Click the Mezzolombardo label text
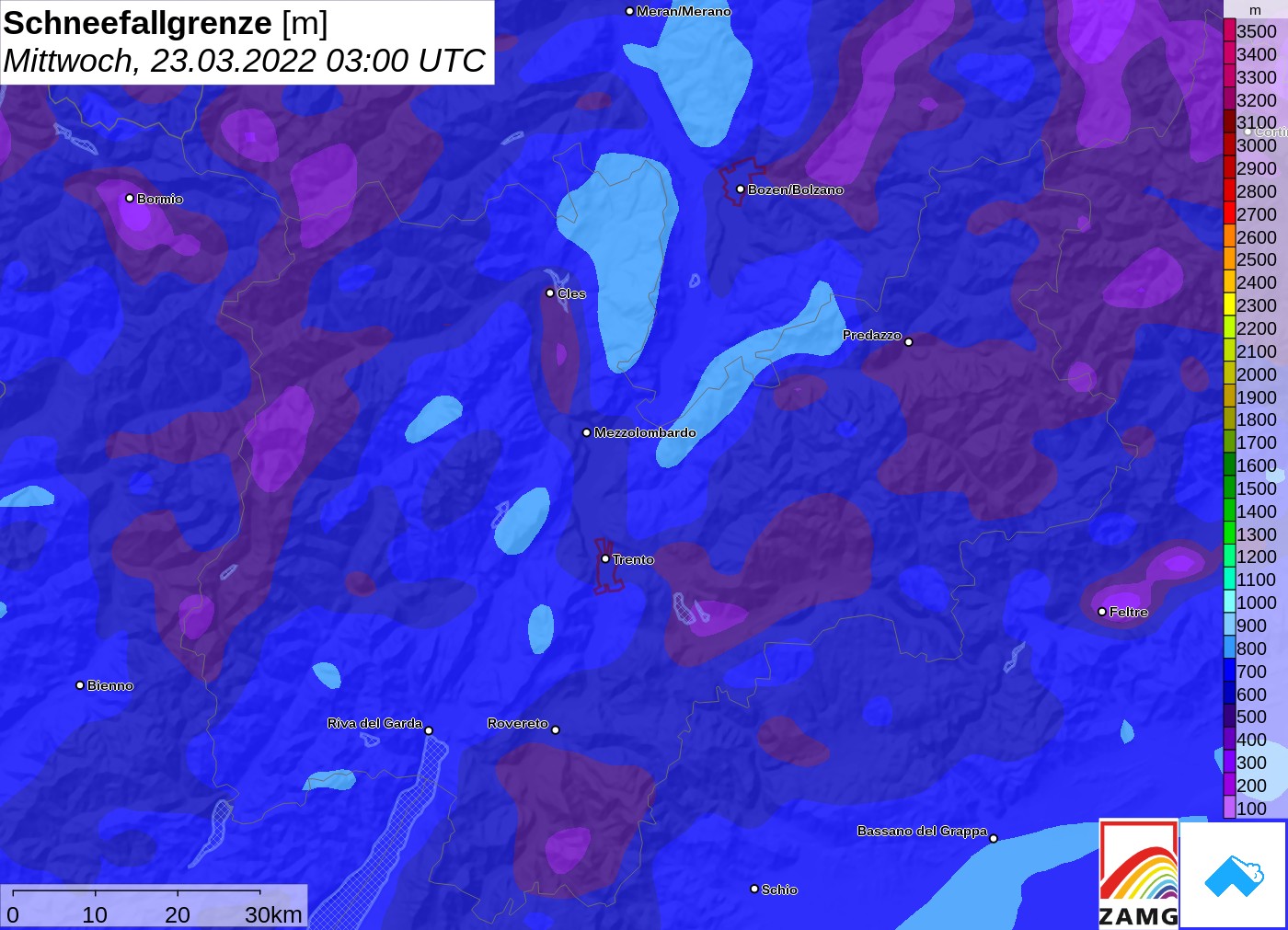Viewport: 1288px width, 930px height. (645, 432)
